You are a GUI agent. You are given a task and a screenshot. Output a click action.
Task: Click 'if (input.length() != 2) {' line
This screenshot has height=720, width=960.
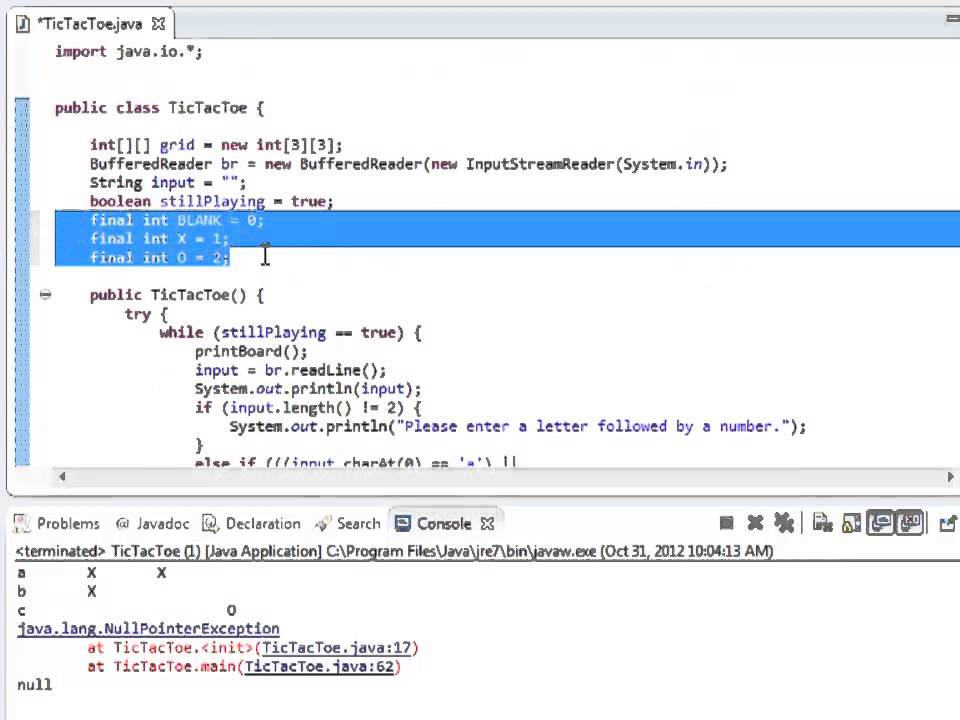(x=308, y=408)
